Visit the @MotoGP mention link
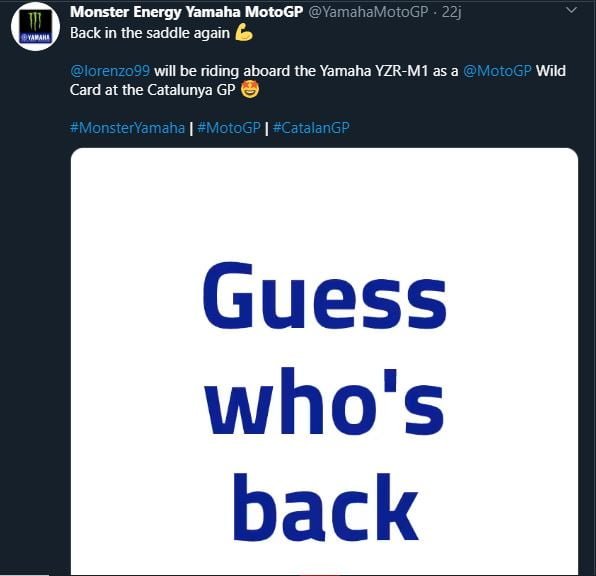This screenshot has width=596, height=576. click(497, 71)
